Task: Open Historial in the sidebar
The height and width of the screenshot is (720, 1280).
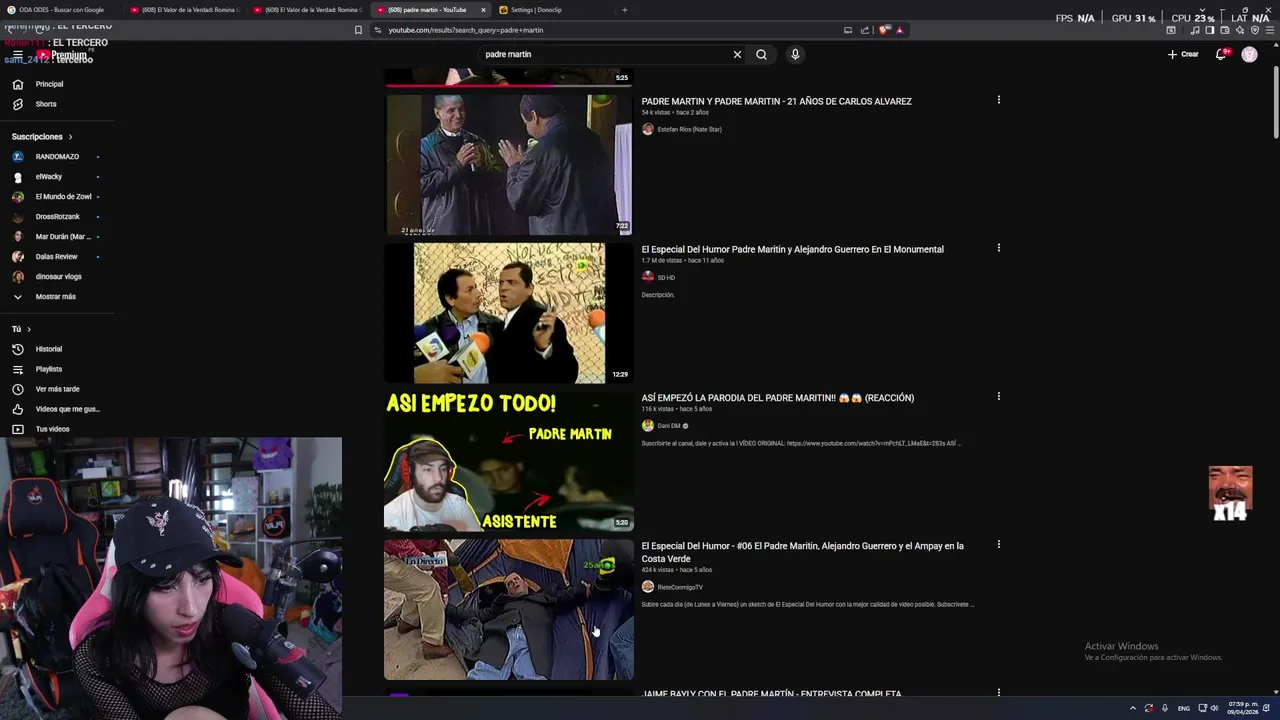Action: pos(58,349)
